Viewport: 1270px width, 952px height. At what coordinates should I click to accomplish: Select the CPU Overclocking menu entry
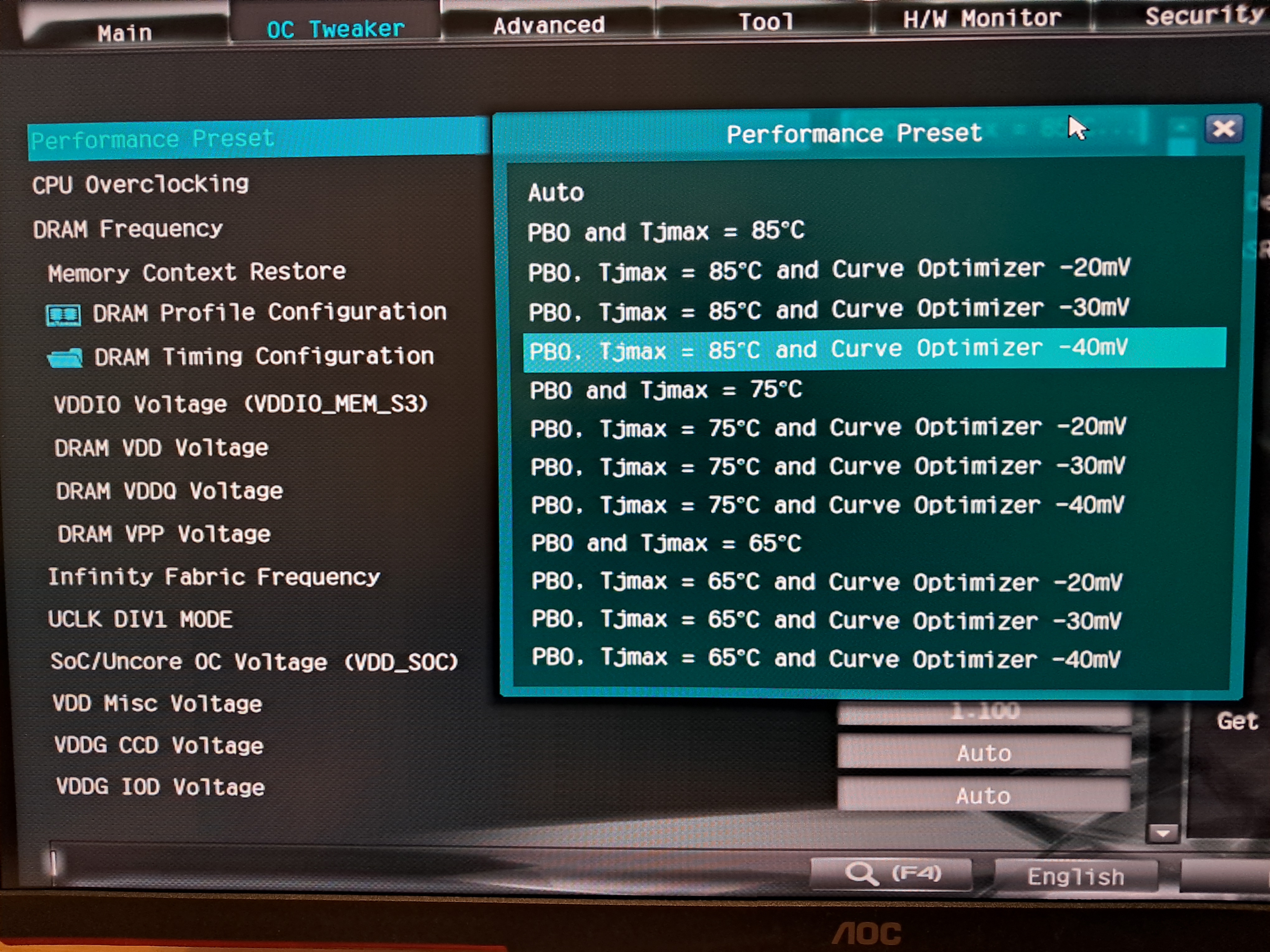[x=141, y=185]
